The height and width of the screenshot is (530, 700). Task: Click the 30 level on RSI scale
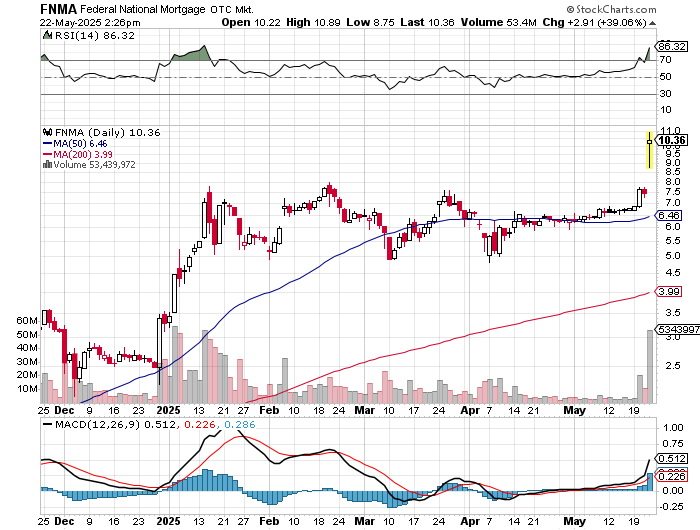click(666, 93)
